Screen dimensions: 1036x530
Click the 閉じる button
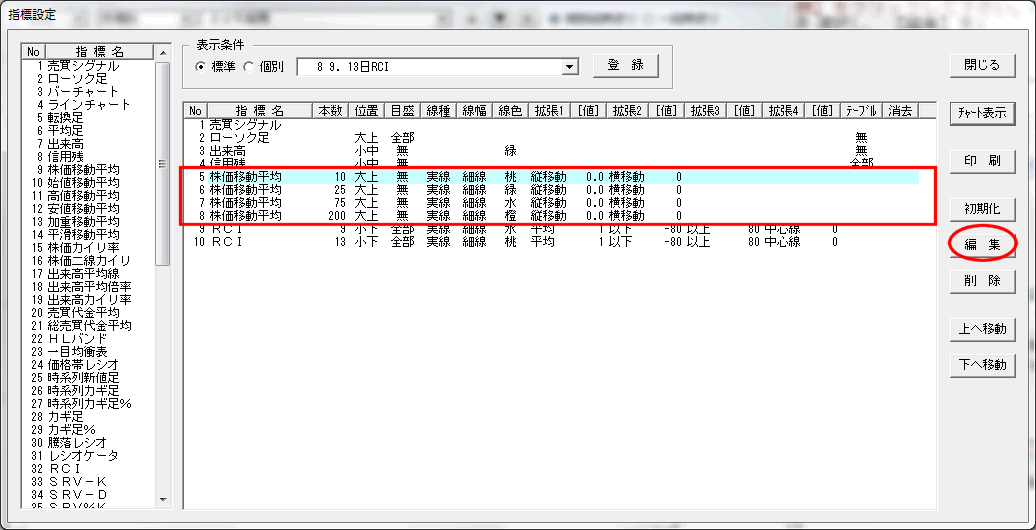coord(981,65)
